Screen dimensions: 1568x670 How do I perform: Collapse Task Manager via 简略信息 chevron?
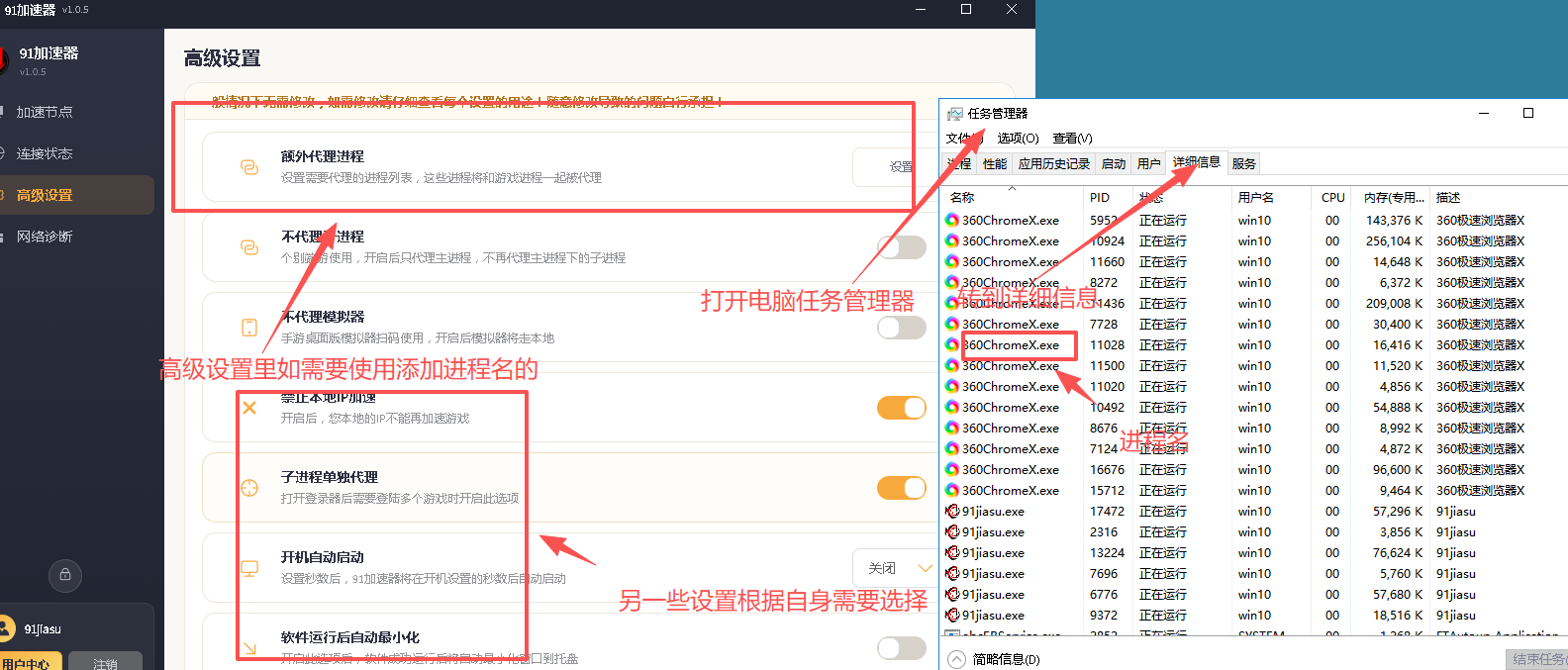(956, 659)
